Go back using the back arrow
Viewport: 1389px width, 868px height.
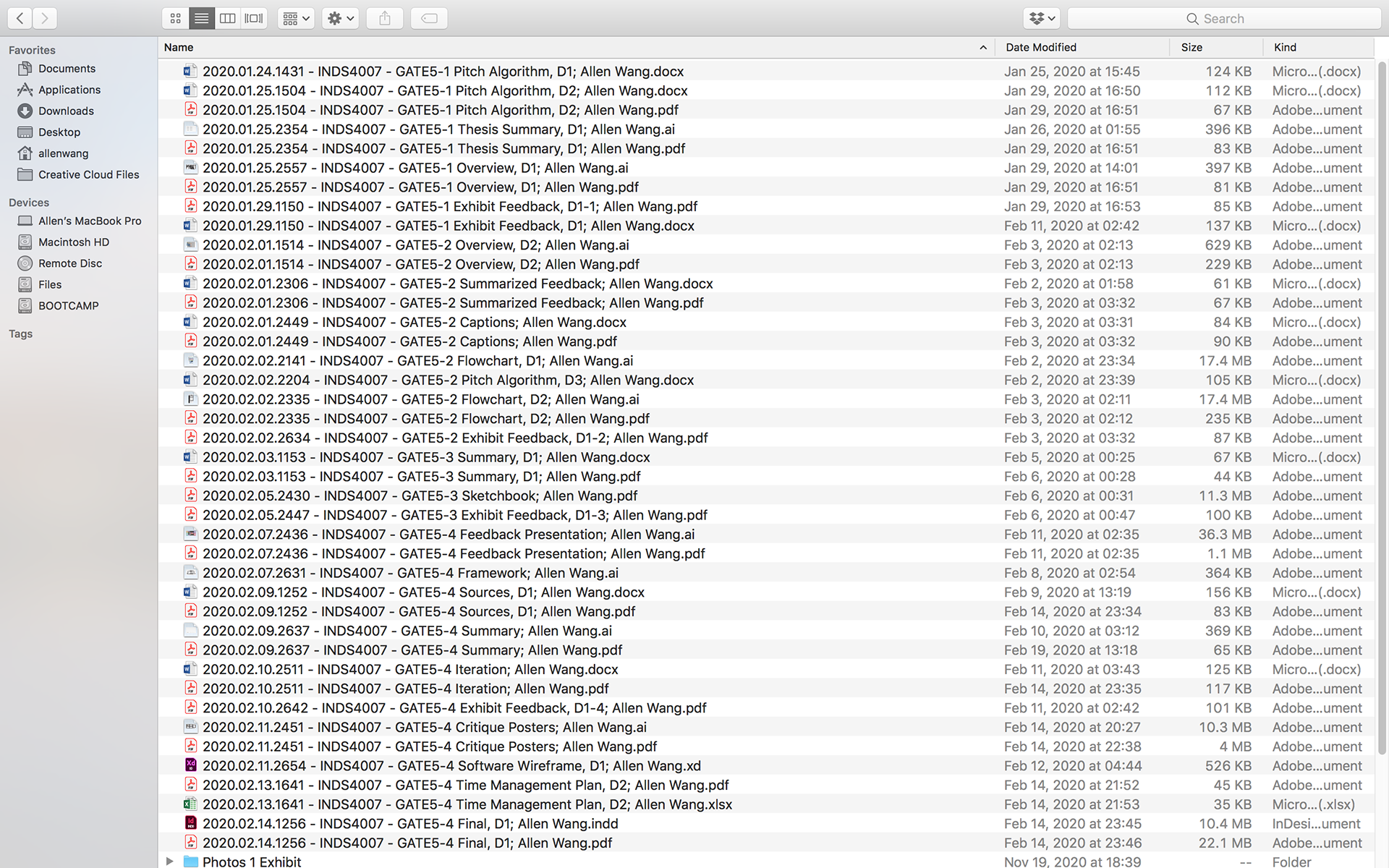[x=20, y=18]
